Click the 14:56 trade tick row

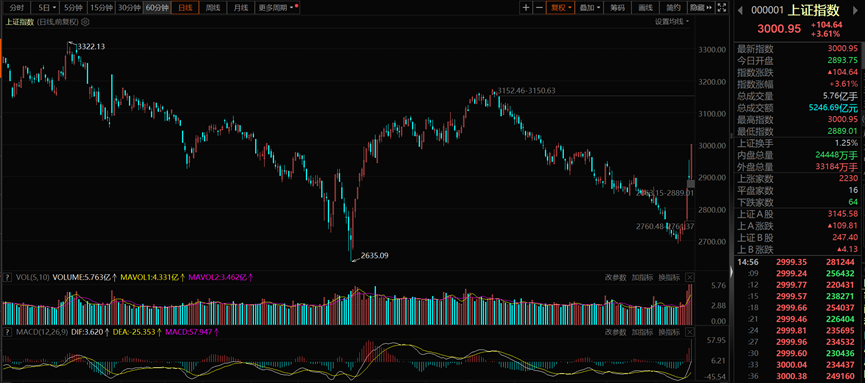(x=798, y=262)
